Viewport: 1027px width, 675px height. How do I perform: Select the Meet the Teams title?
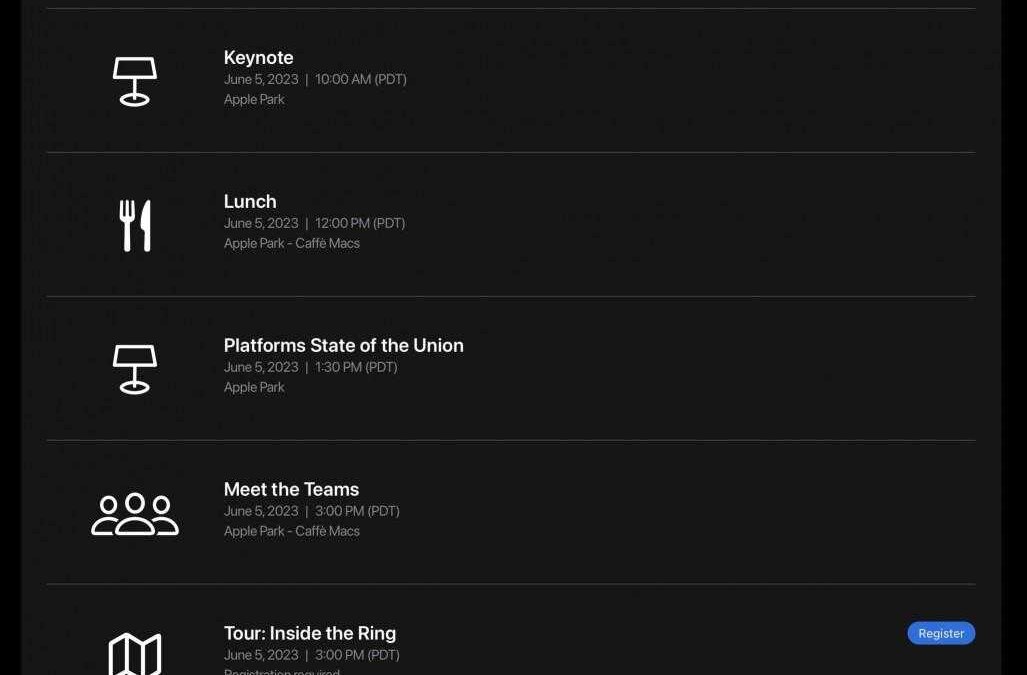point(291,490)
